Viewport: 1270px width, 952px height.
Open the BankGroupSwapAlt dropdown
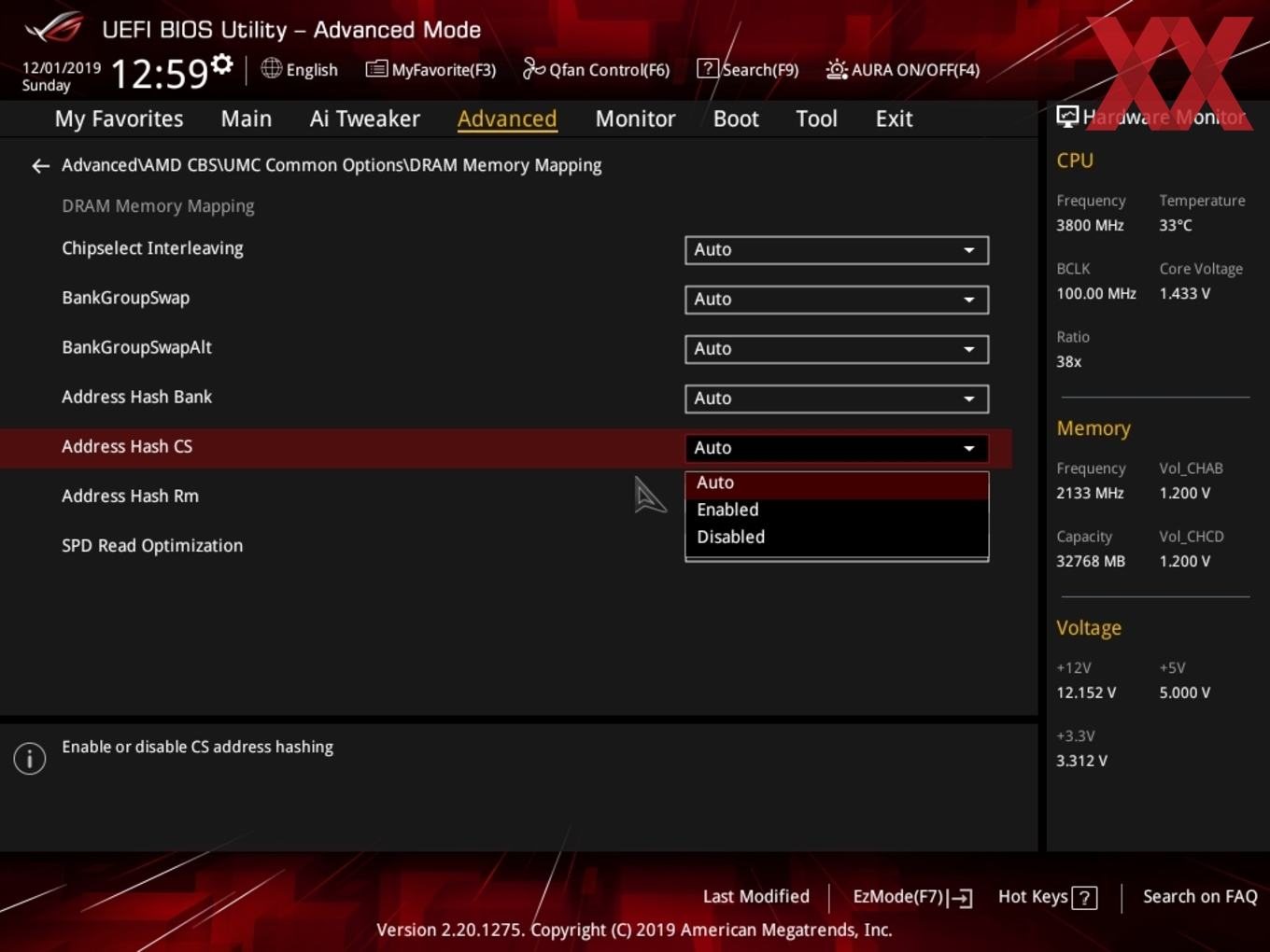click(837, 349)
